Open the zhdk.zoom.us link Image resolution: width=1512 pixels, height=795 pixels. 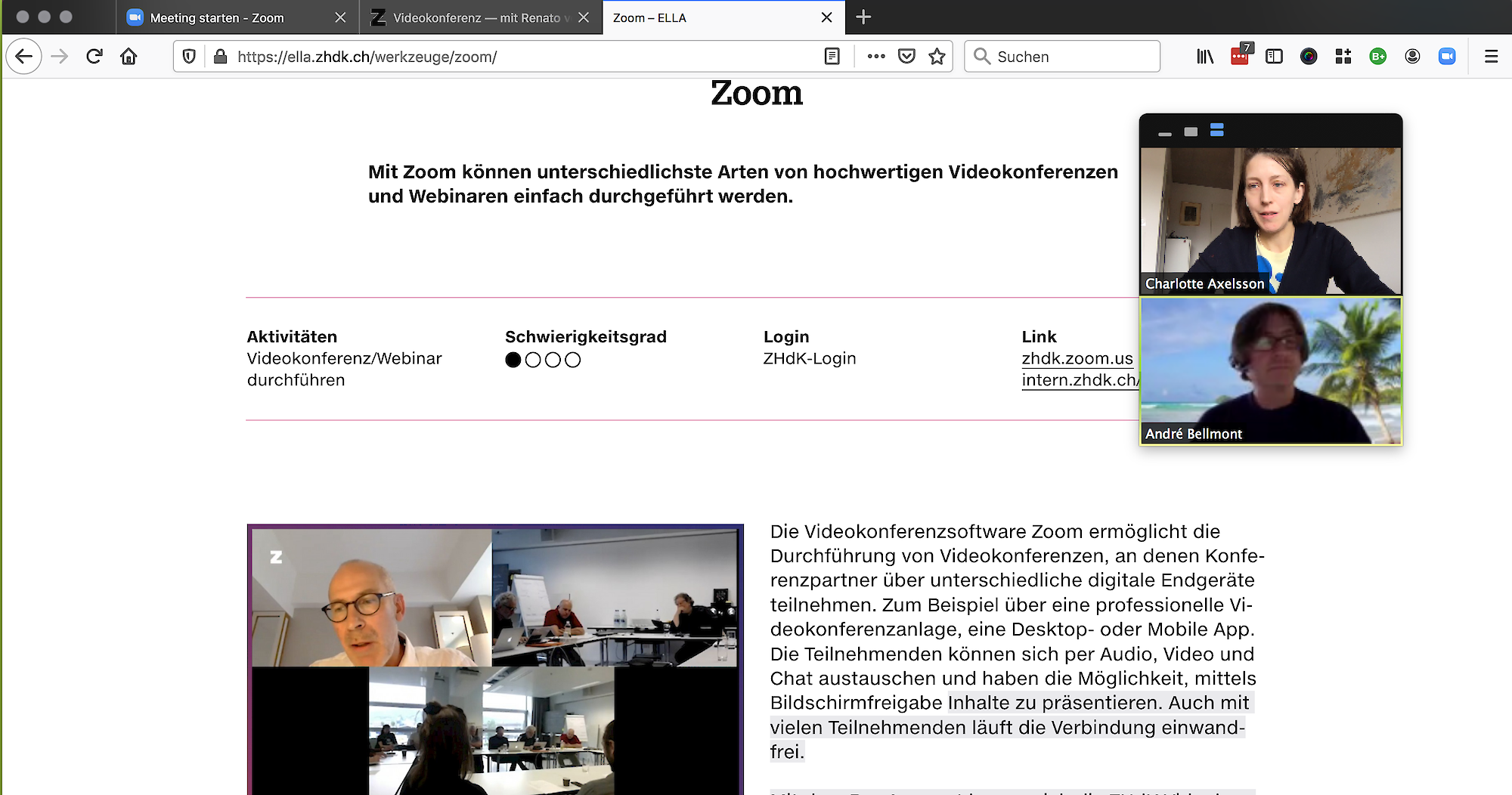pos(1077,358)
